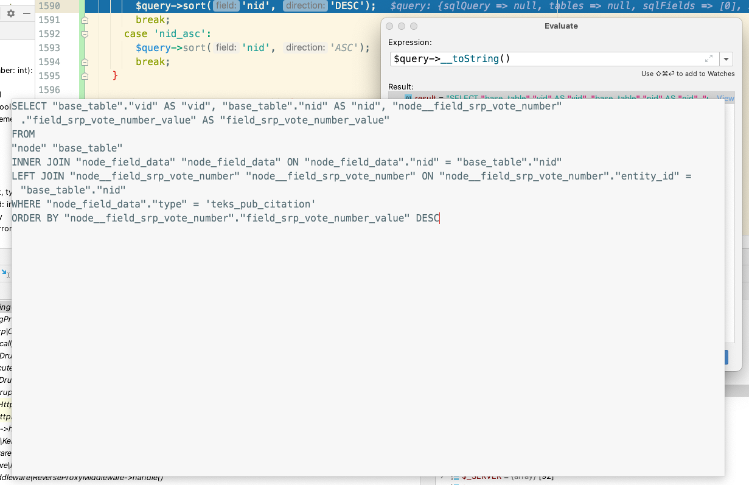Viewport: 750px width, 486px height.
Task: Toggle fold marker on line 1595 closing brace
Action: [85, 76]
